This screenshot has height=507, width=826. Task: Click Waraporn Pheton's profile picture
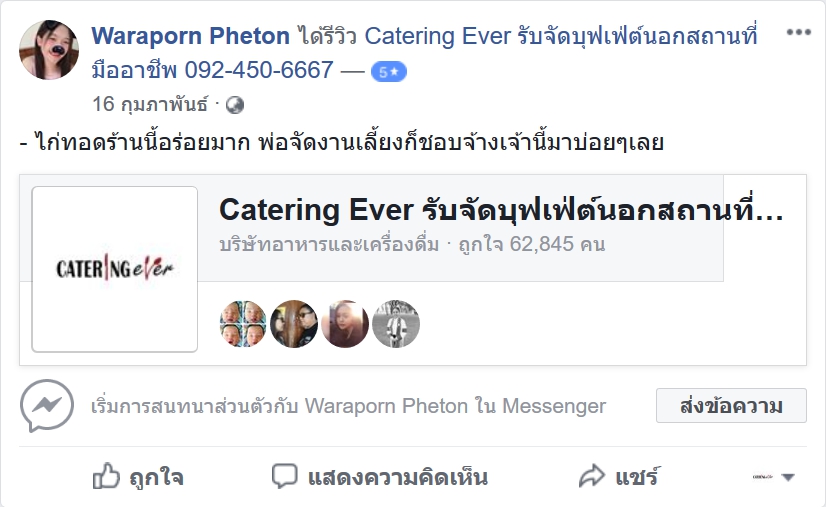tap(49, 50)
